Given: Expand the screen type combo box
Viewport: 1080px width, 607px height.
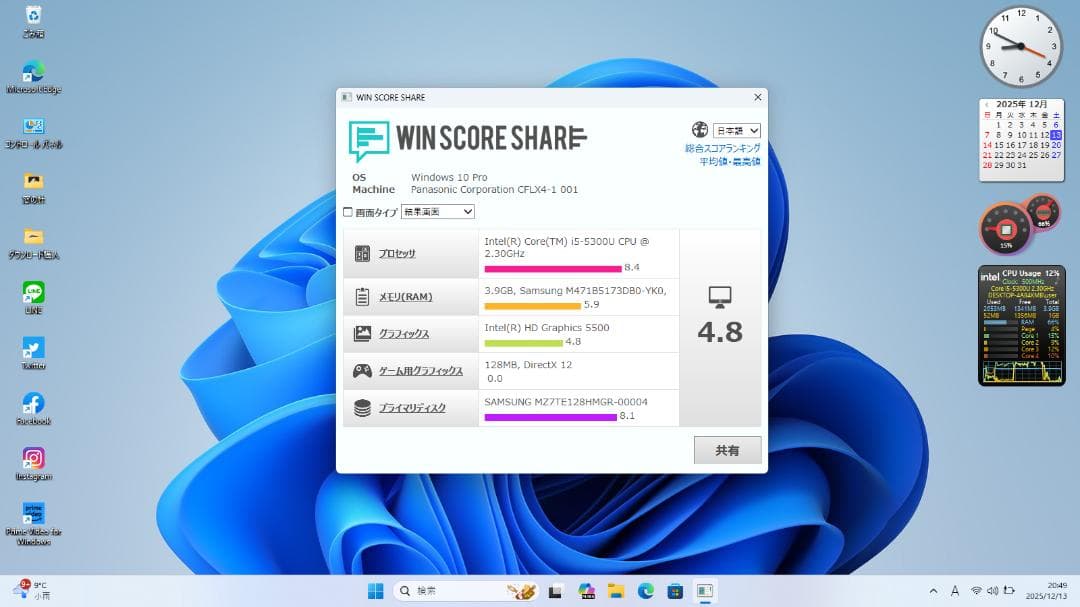Looking at the screenshot, I should click(x=437, y=212).
